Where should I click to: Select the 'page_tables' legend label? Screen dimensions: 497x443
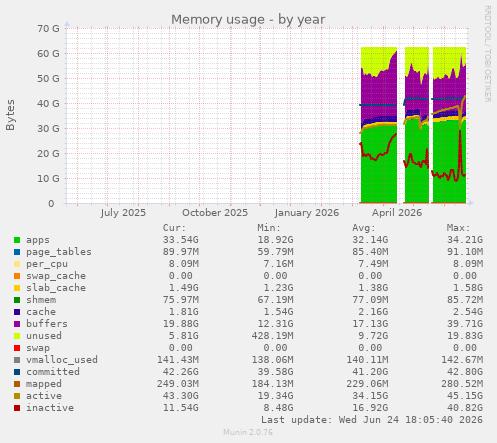coord(59,252)
